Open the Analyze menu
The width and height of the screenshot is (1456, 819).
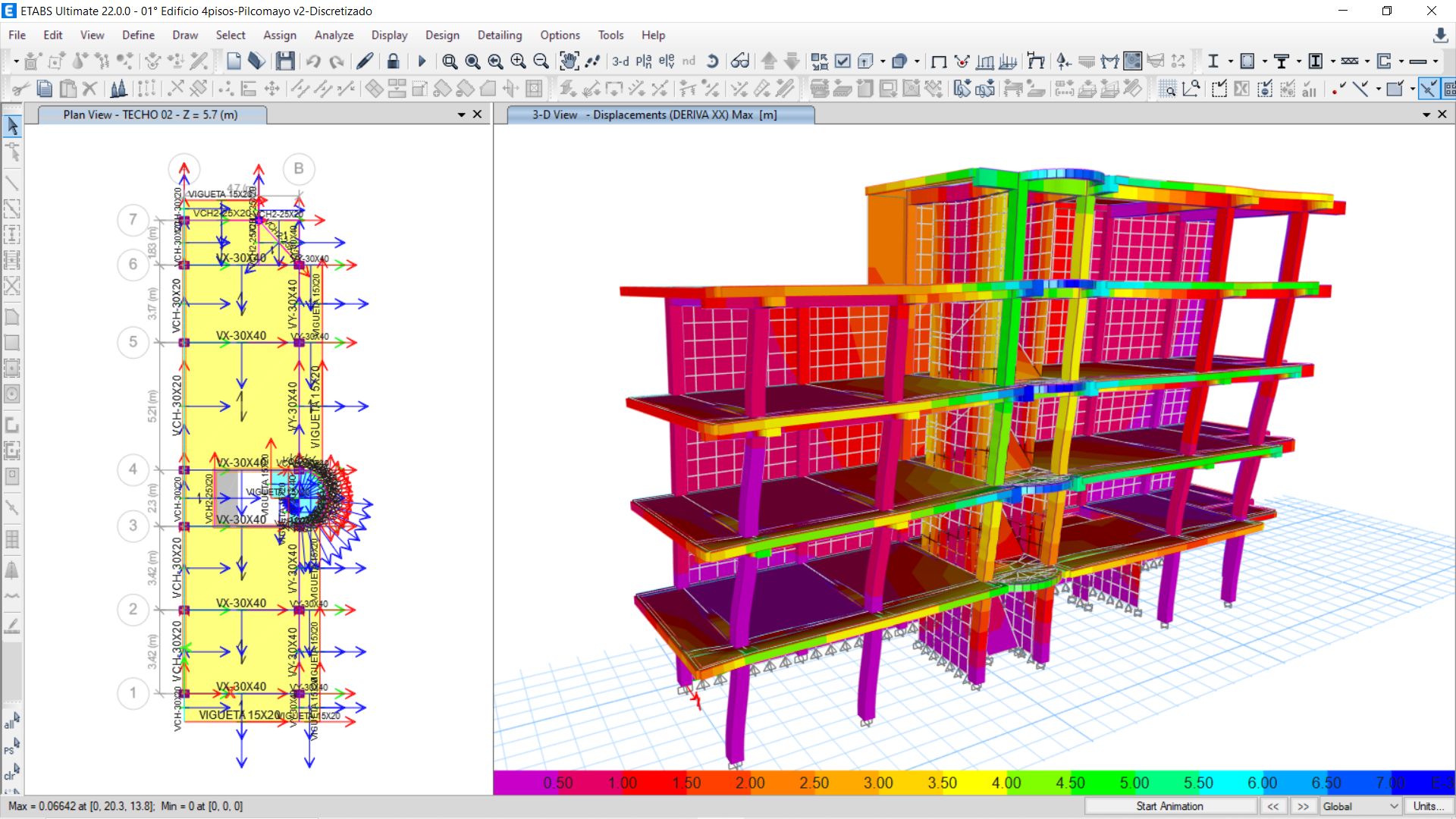coord(334,35)
